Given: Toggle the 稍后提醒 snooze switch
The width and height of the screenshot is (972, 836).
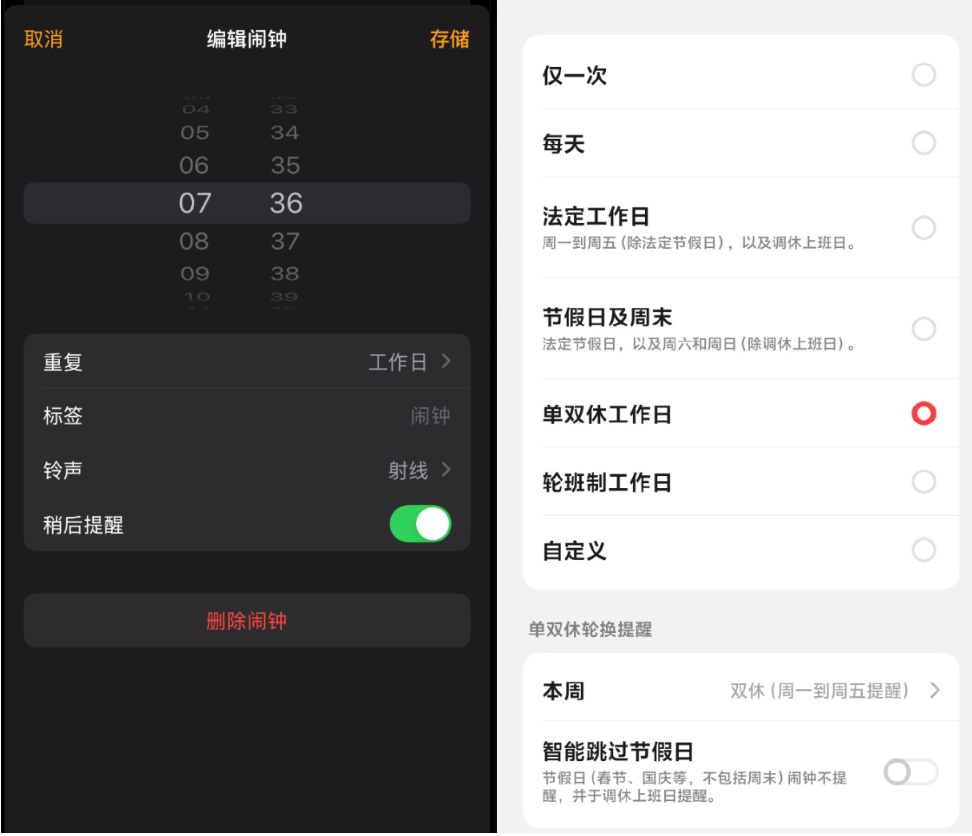Looking at the screenshot, I should [x=420, y=524].
